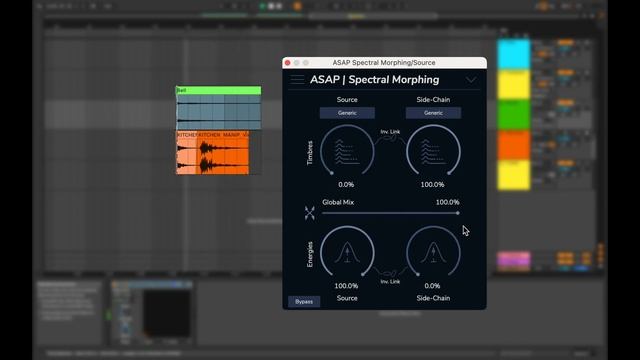Open the ASAP plugin hamburger menu
The height and width of the screenshot is (360, 640).
297,80
